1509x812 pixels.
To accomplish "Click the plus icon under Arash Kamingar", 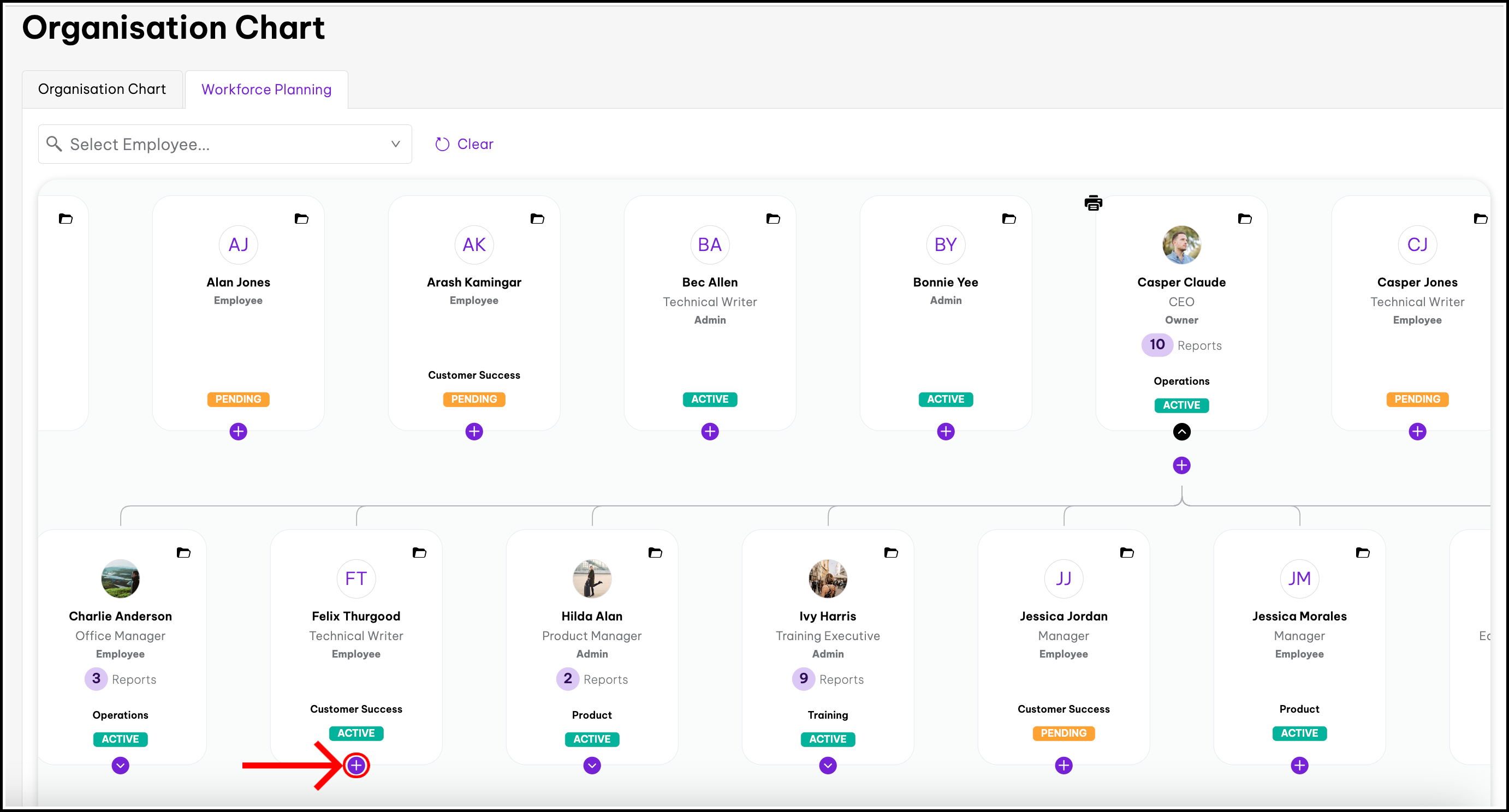I will 474,432.
